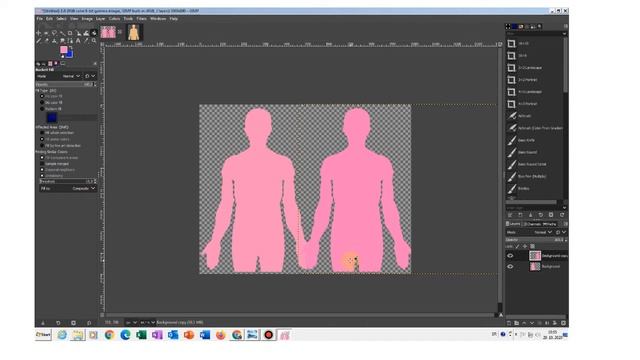This screenshot has width=640, height=360.
Task: Switch to the Channels tab
Action: [533, 224]
